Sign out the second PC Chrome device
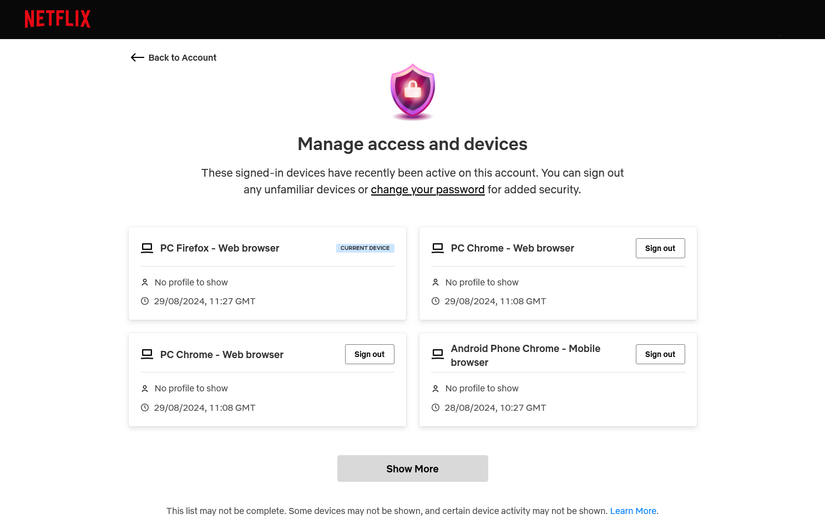825x532 pixels. point(369,354)
